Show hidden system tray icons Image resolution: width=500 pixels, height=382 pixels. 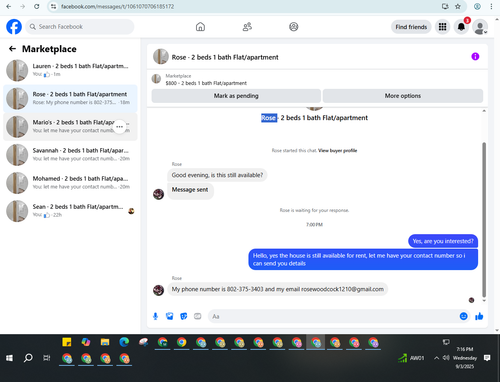pos(436,358)
